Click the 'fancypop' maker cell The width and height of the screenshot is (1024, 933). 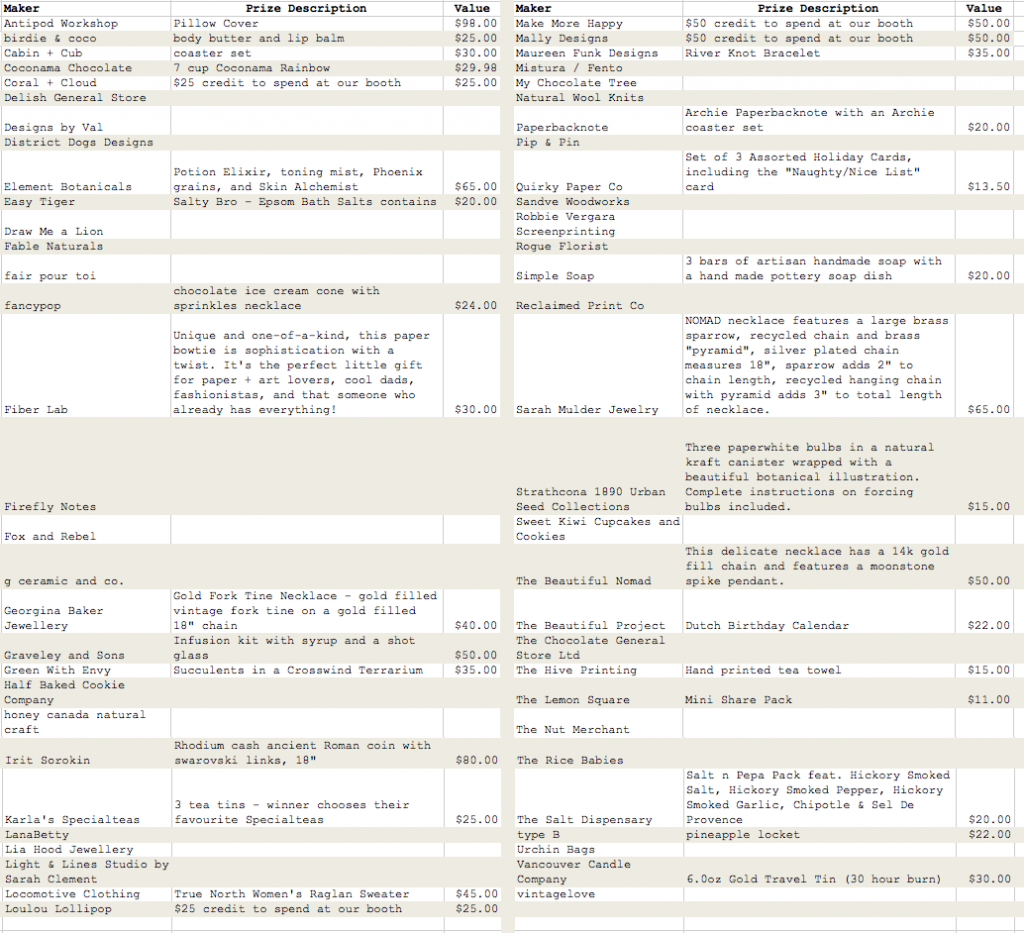tap(86, 298)
